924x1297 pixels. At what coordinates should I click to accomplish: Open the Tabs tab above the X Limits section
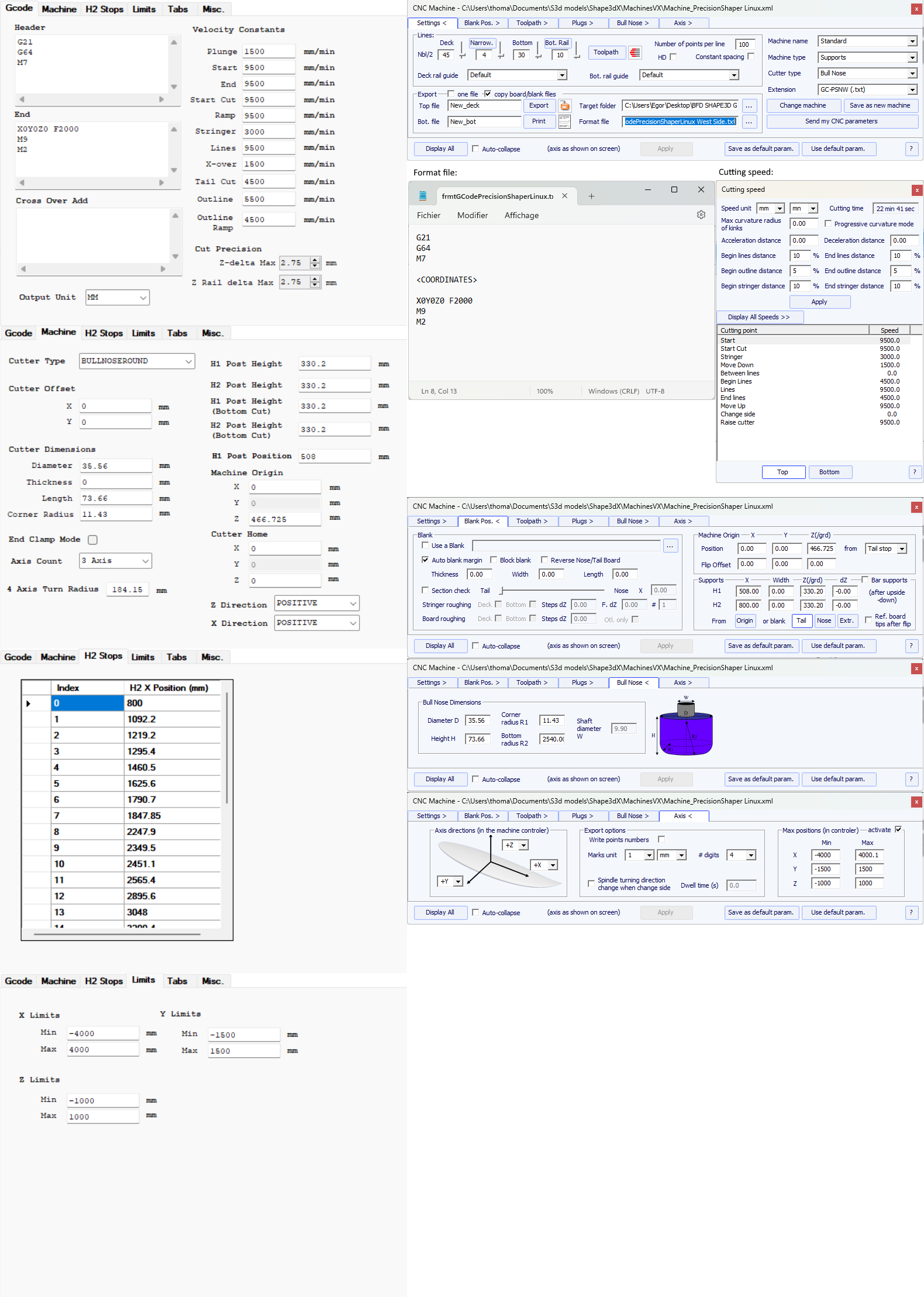[x=177, y=981]
